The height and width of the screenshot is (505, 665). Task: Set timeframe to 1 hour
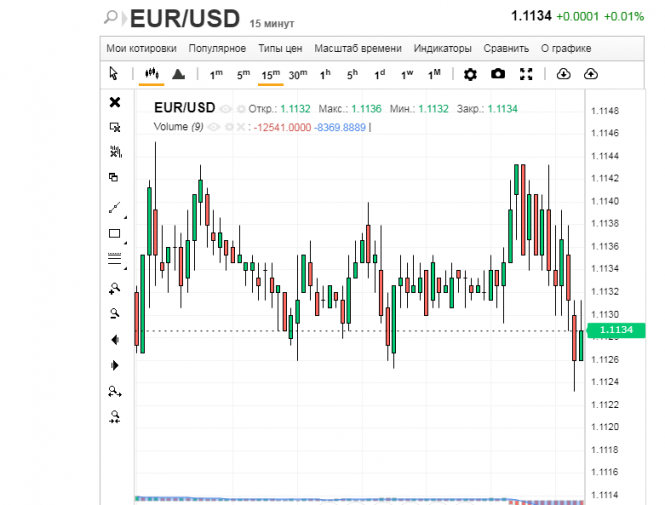click(x=325, y=75)
